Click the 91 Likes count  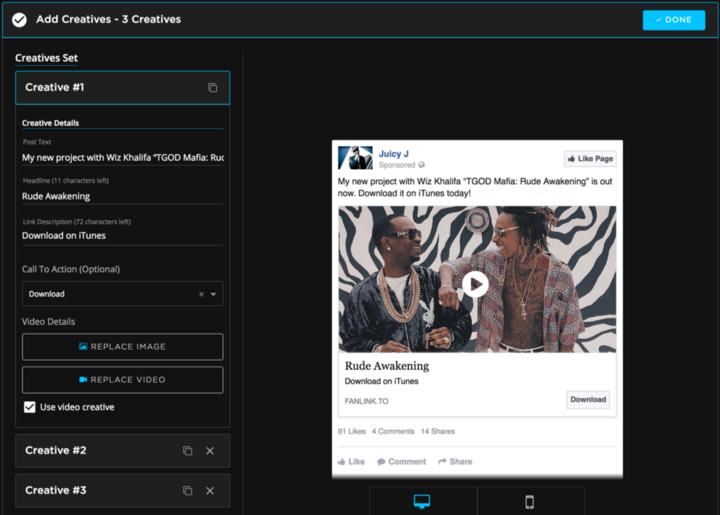click(x=352, y=431)
